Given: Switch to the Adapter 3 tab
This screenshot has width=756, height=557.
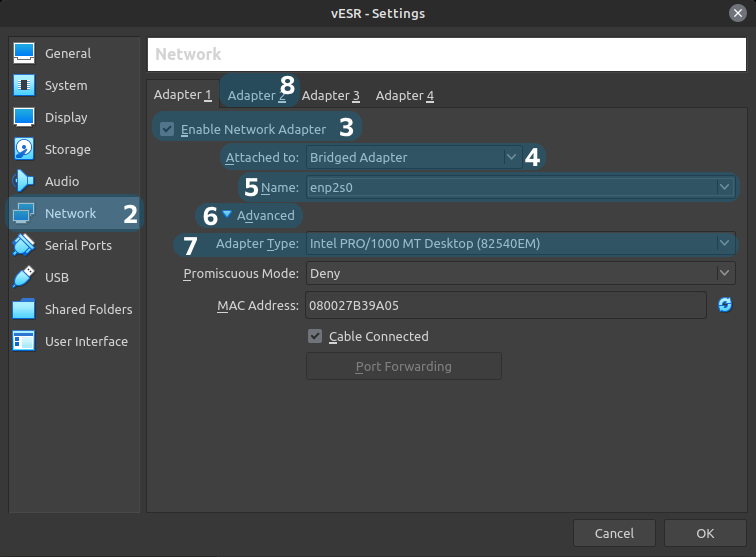Looking at the screenshot, I should click(330, 96).
